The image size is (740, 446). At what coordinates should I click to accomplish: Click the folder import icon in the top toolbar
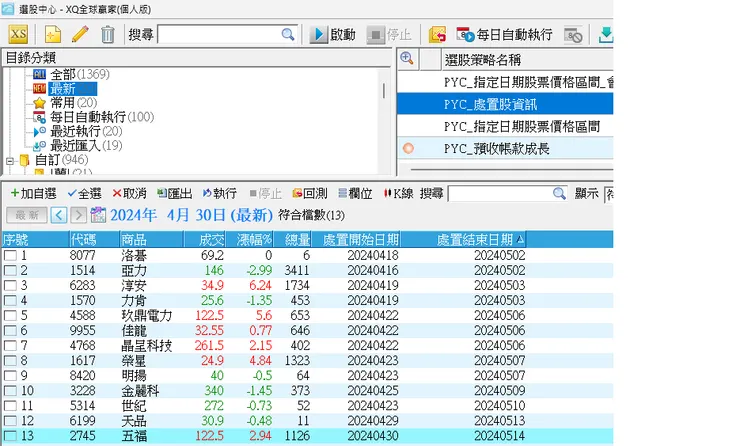pos(437,34)
